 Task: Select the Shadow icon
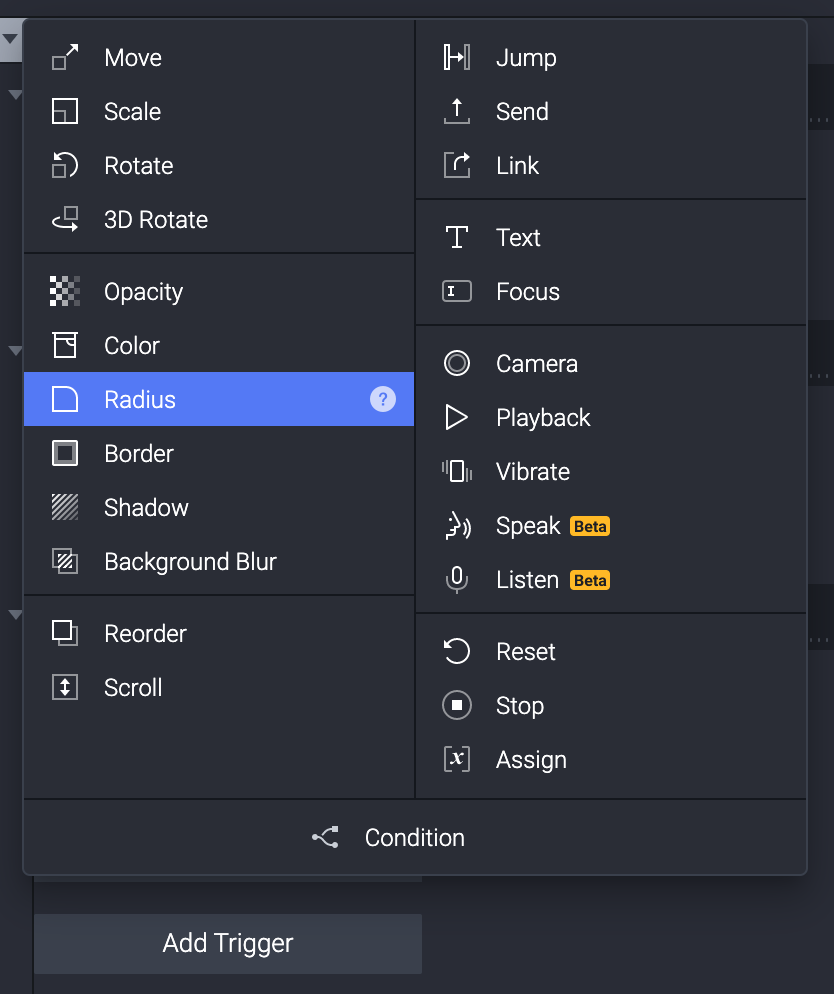point(65,508)
